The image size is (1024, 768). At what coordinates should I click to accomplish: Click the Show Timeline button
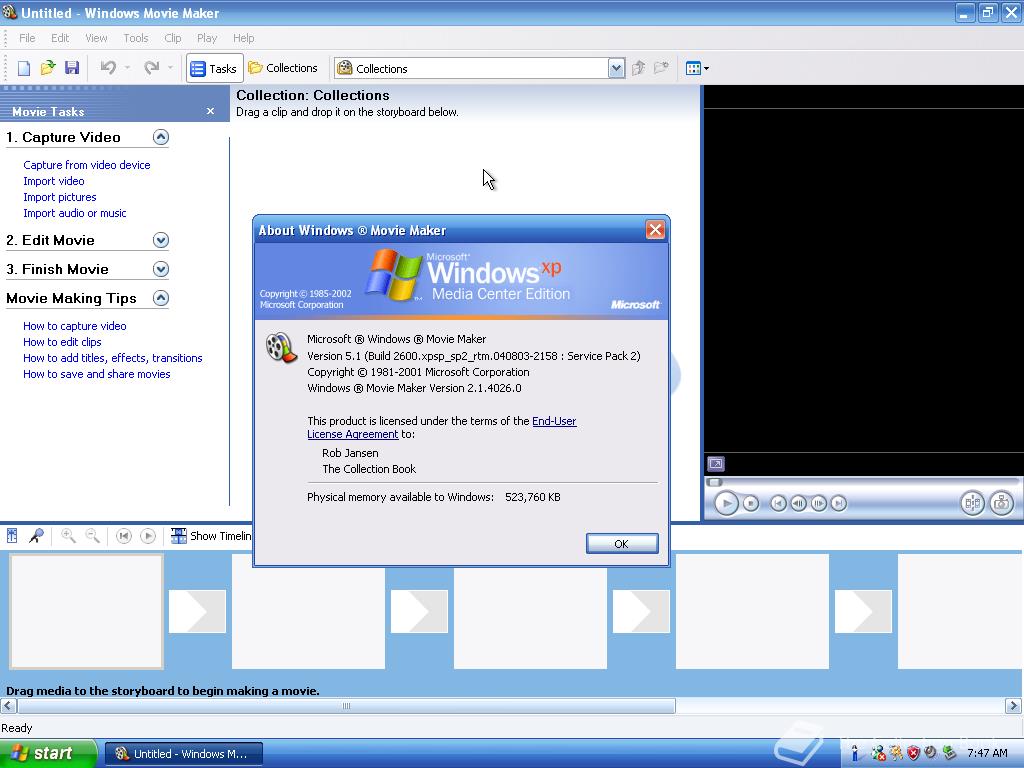[x=210, y=536]
